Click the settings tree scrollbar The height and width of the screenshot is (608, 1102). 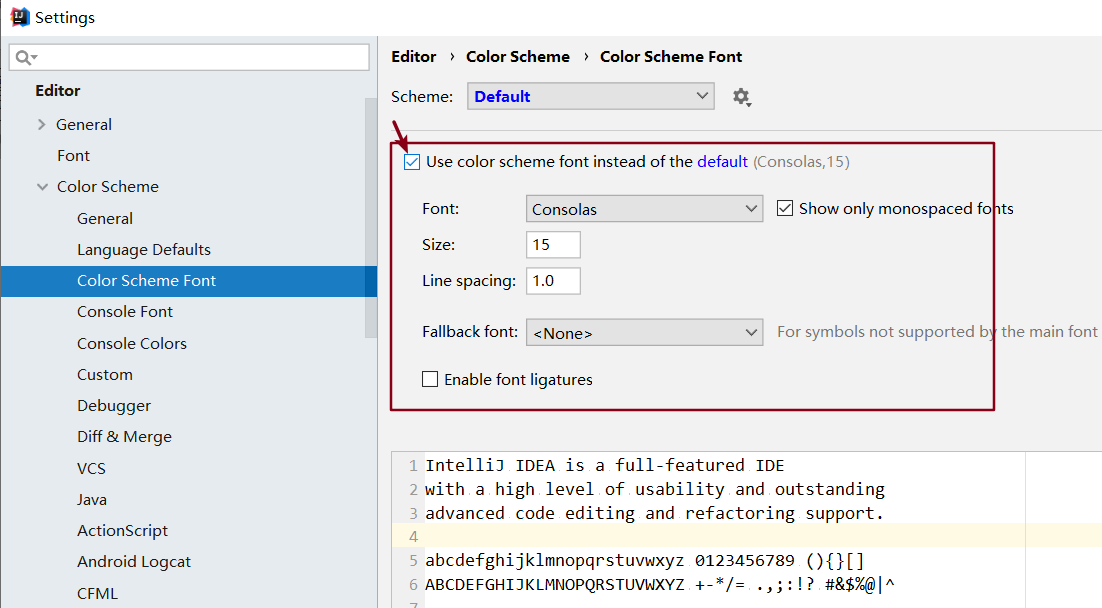(371, 218)
